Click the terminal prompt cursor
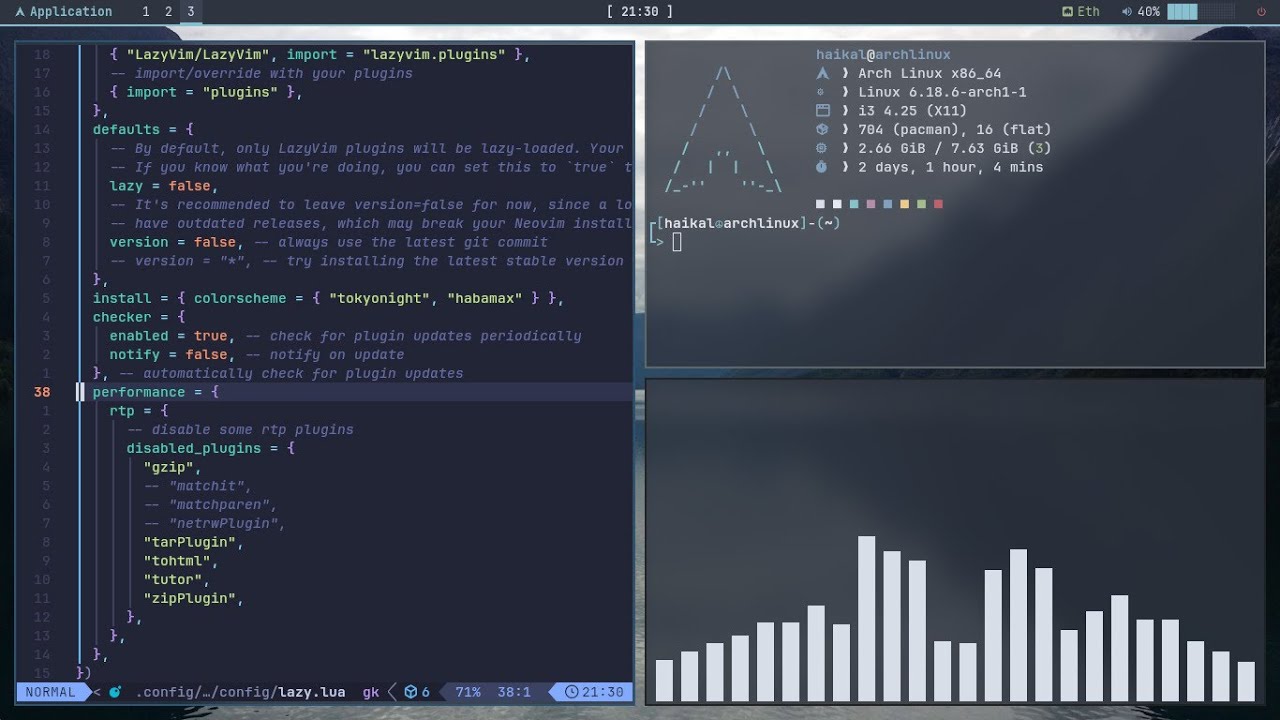The height and width of the screenshot is (720, 1280). tap(677, 242)
